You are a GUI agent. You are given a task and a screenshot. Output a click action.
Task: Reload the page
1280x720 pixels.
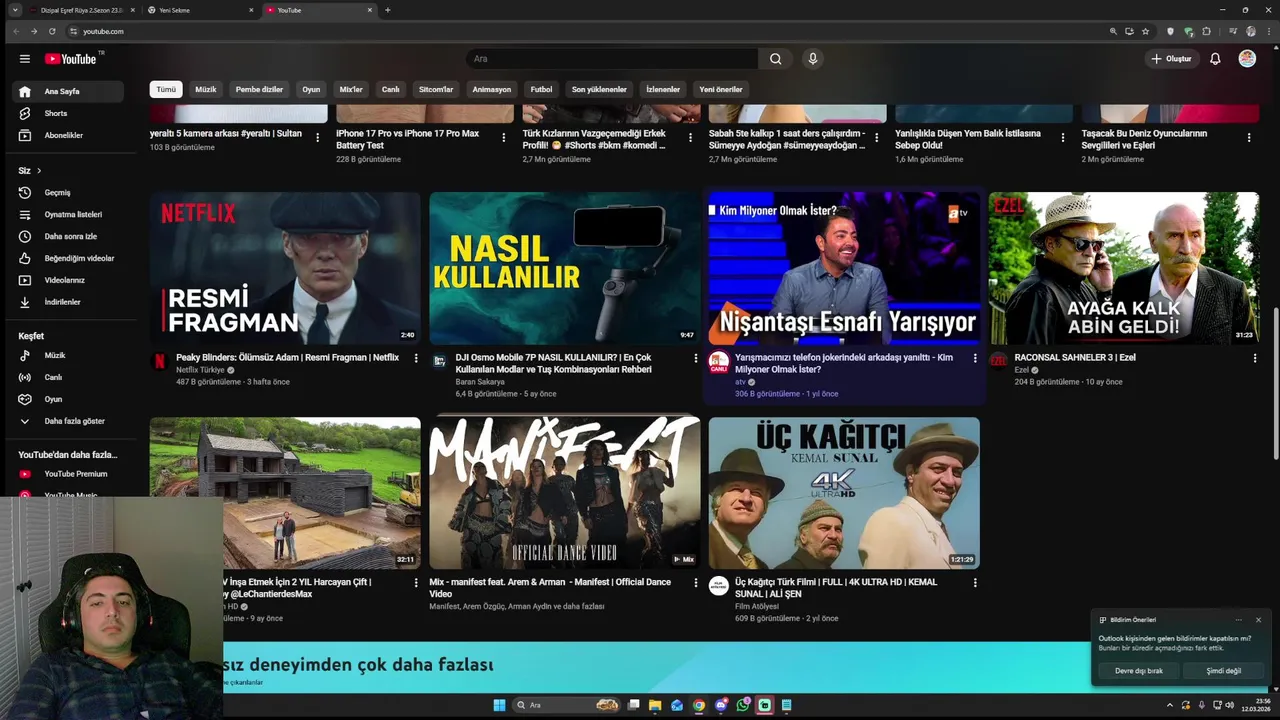(x=52, y=31)
